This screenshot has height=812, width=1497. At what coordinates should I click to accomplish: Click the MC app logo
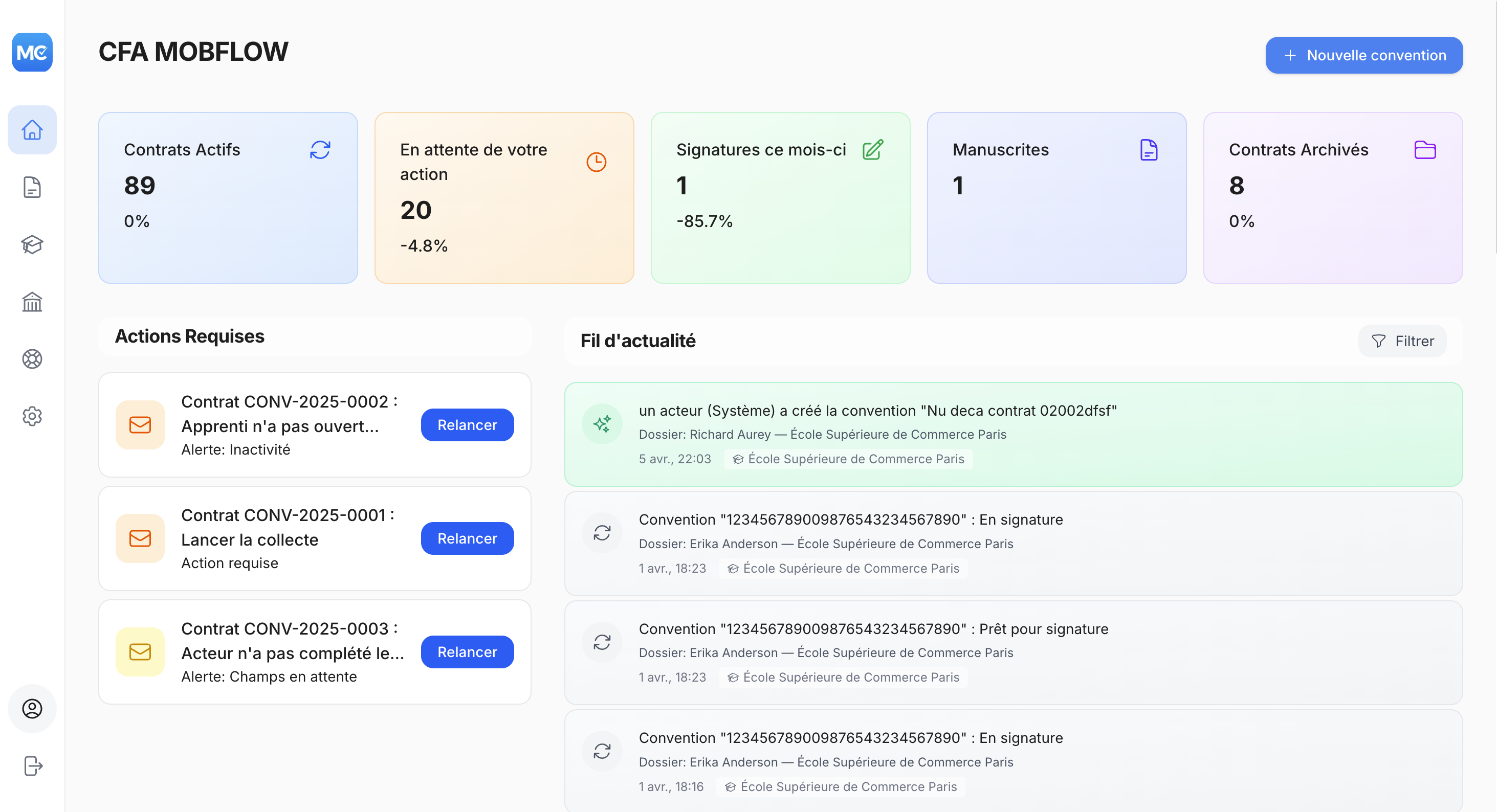click(x=32, y=52)
